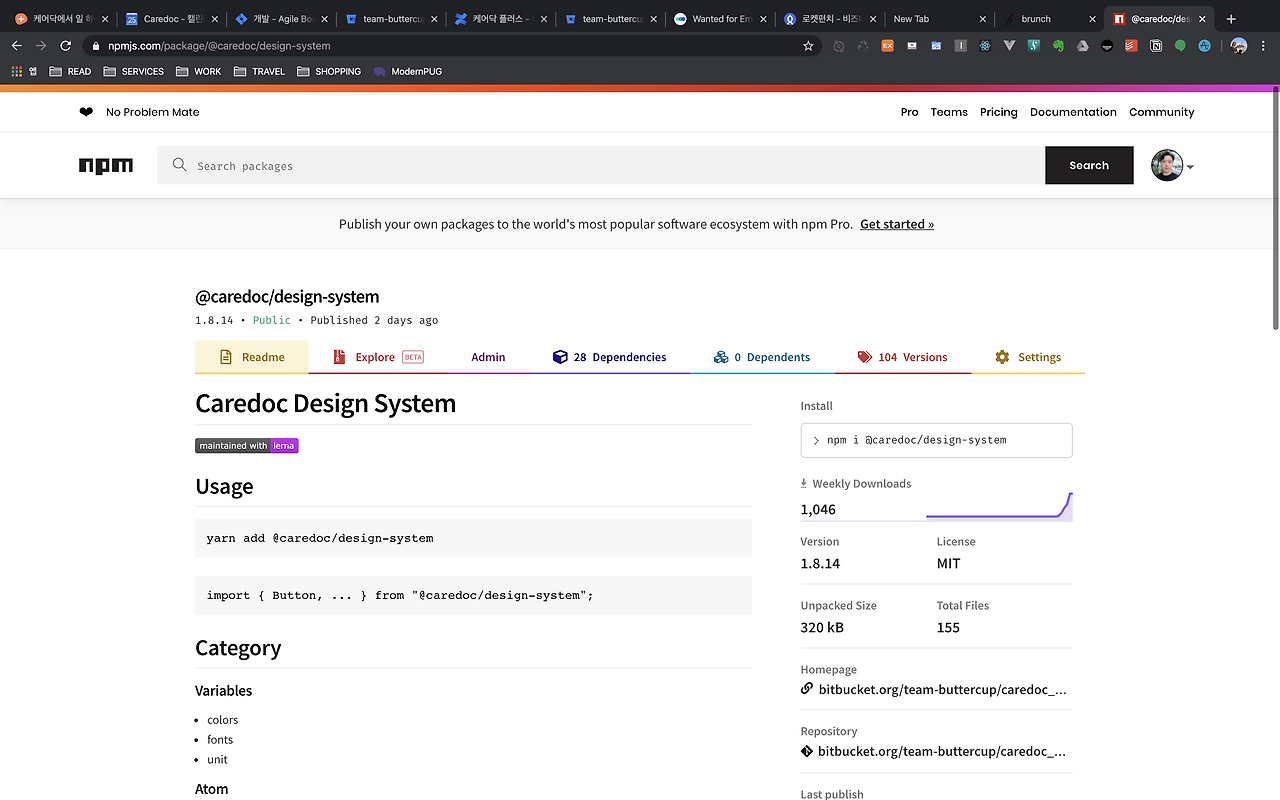Click the black heart icon
Image resolution: width=1280 pixels, height=800 pixels.
coord(86,112)
